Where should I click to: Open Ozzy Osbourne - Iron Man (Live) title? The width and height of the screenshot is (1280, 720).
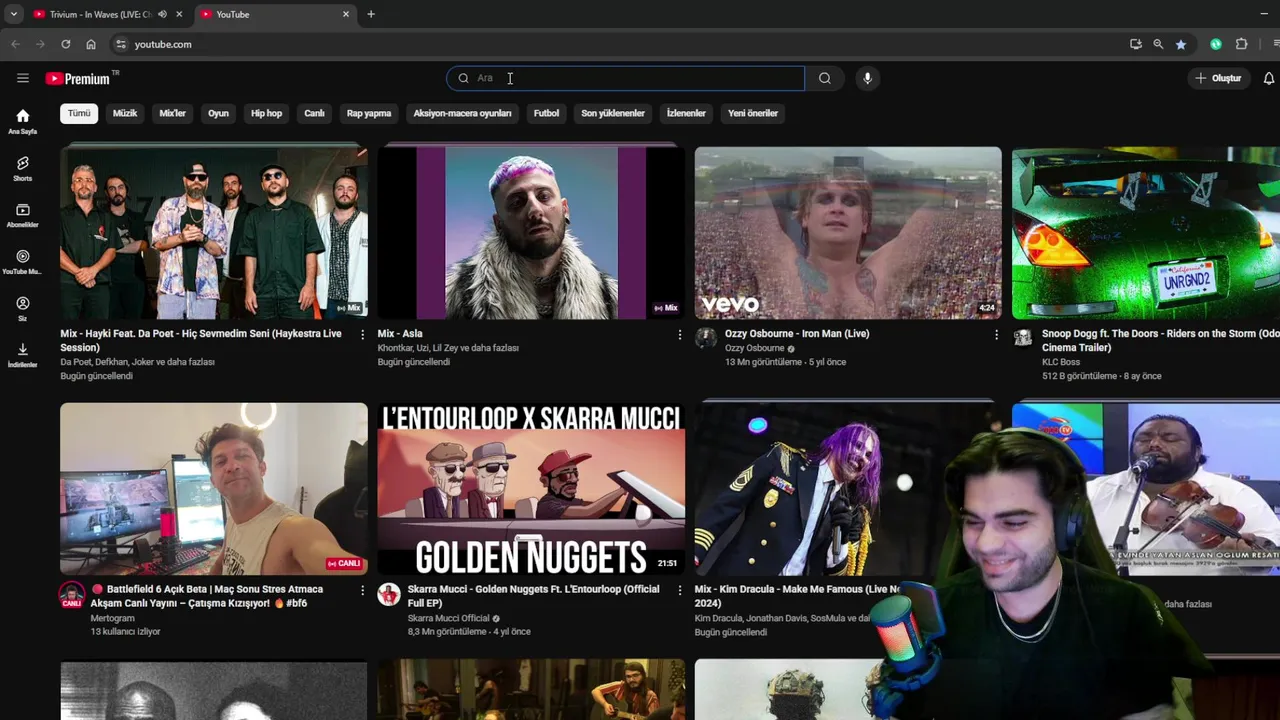point(797,334)
